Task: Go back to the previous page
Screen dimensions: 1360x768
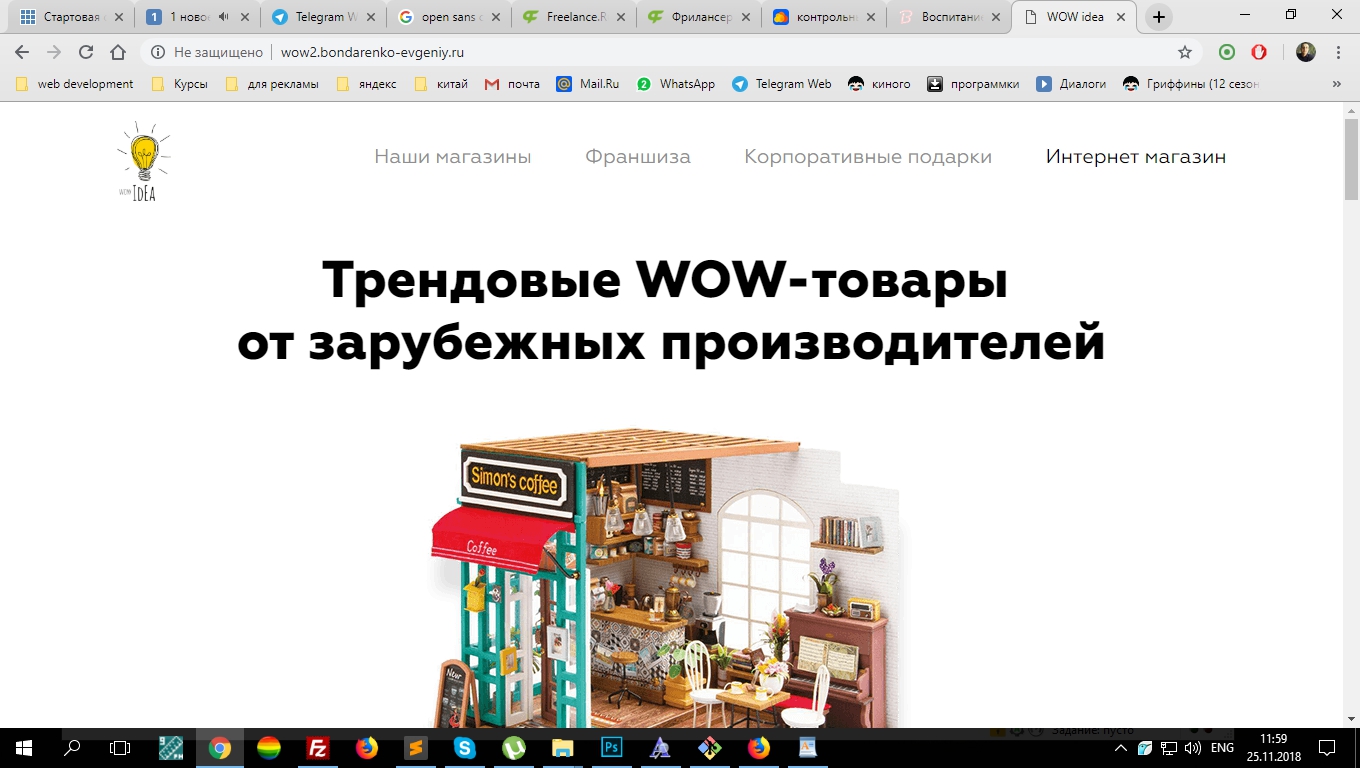Action: 21,52
